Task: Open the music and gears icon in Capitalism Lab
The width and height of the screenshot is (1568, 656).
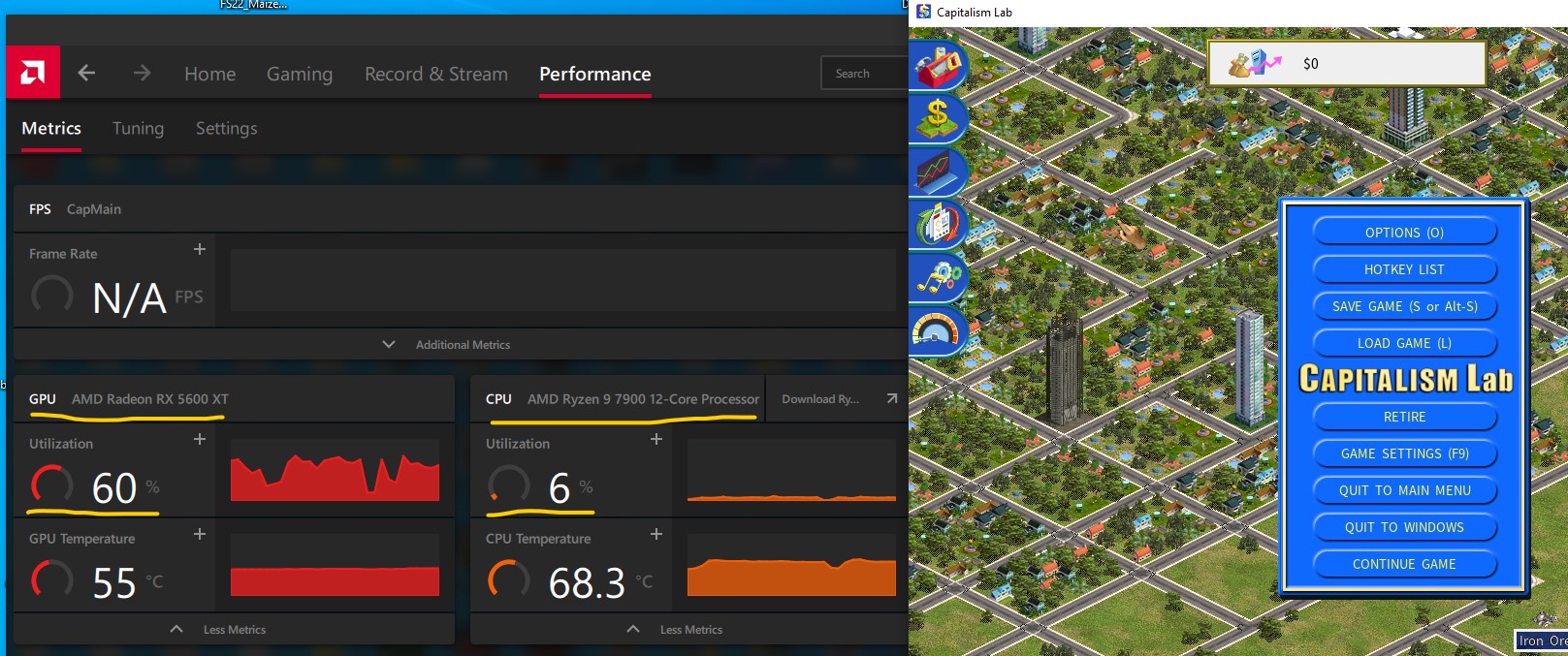Action: coord(938,278)
